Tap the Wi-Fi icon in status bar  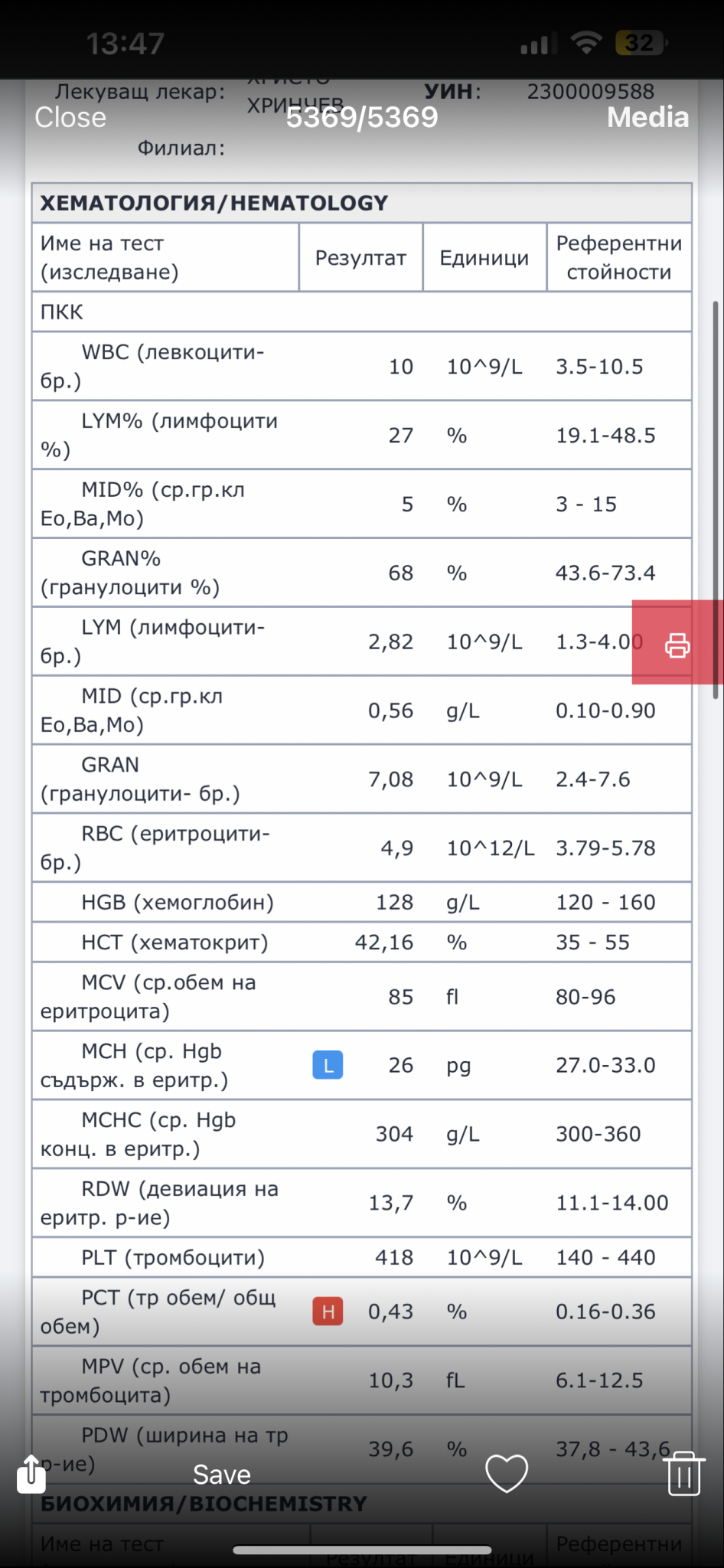(586, 43)
